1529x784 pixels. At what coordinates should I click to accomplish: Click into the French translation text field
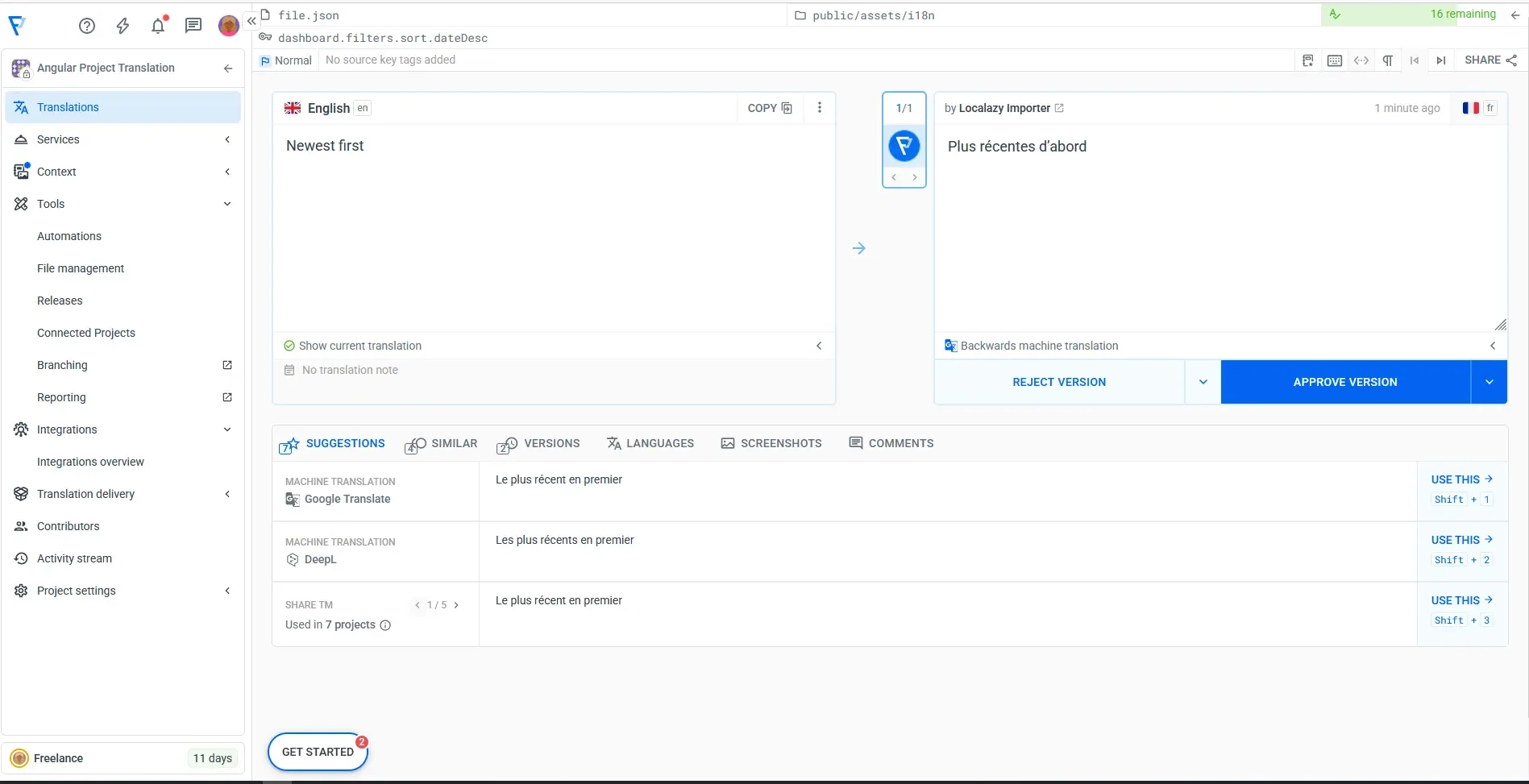click(1217, 226)
